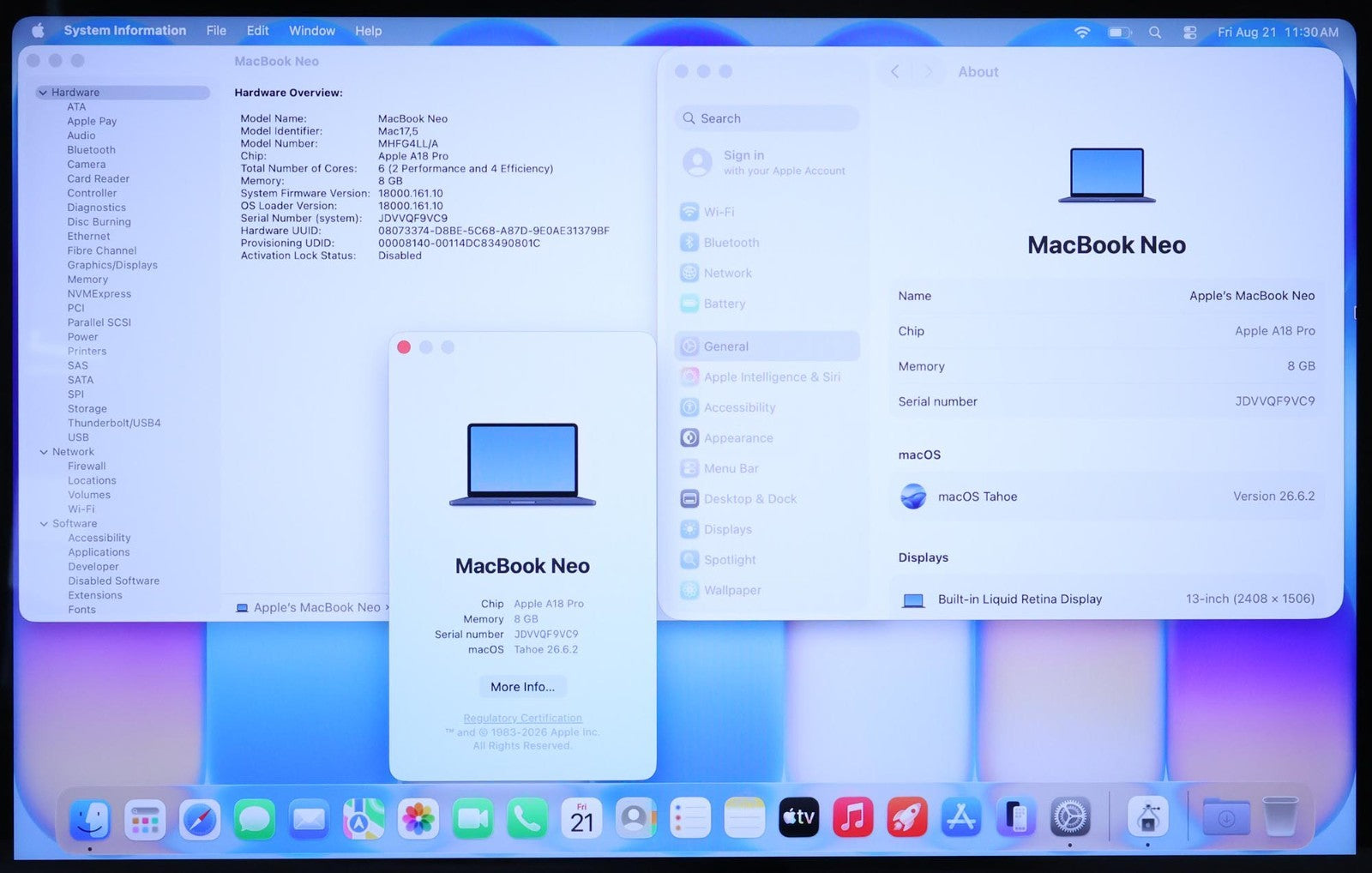
Task: Click the Search field in System Settings
Action: pos(767,118)
